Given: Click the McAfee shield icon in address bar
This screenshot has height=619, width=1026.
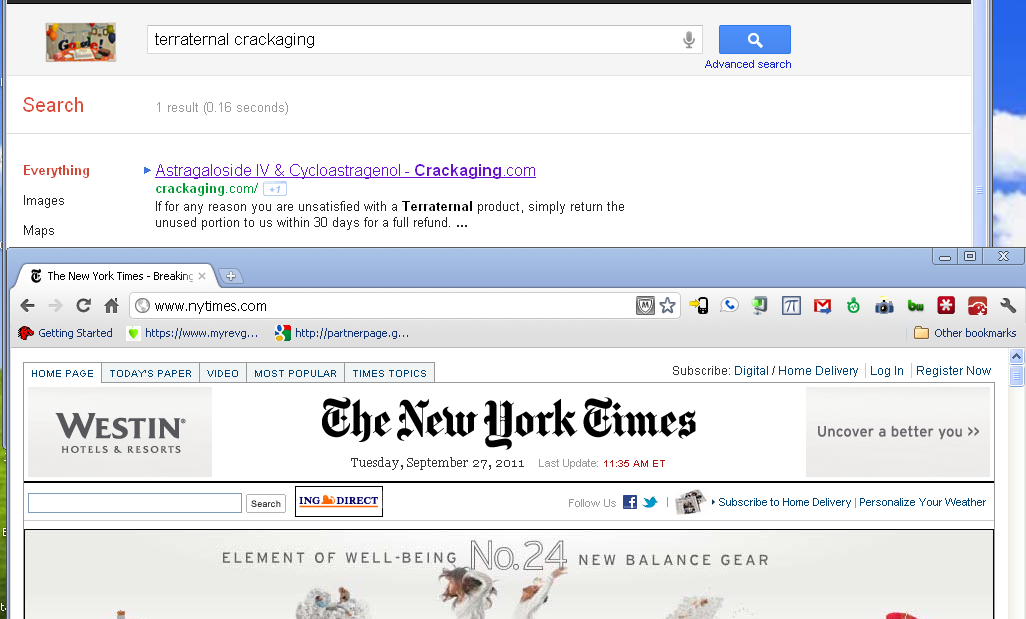Looking at the screenshot, I should pyautogui.click(x=645, y=306).
